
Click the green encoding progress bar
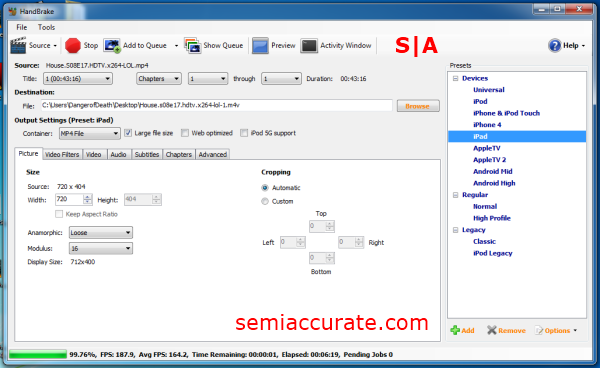(x=38, y=354)
